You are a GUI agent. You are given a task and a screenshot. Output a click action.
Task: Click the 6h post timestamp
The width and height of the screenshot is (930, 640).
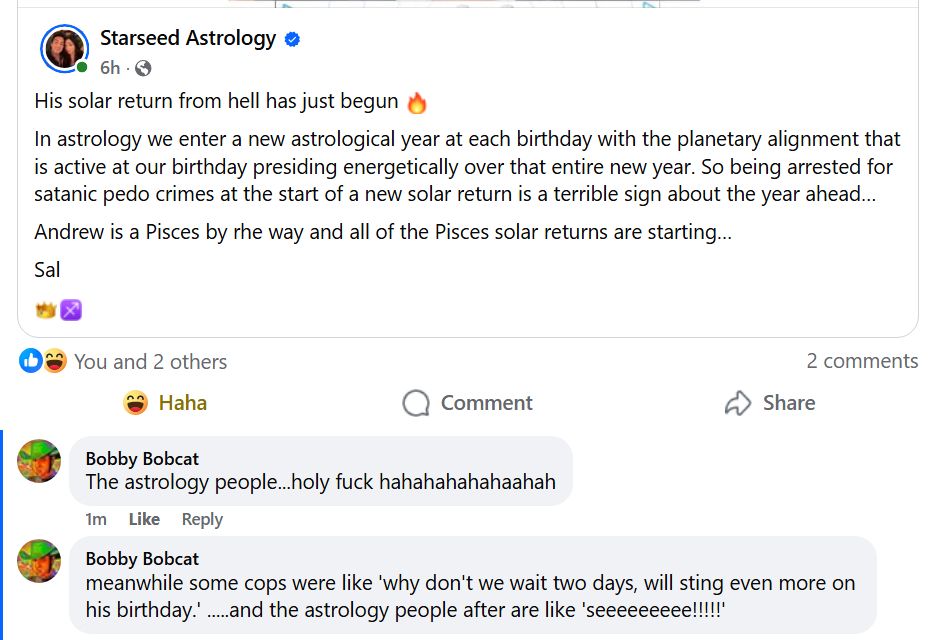(110, 68)
